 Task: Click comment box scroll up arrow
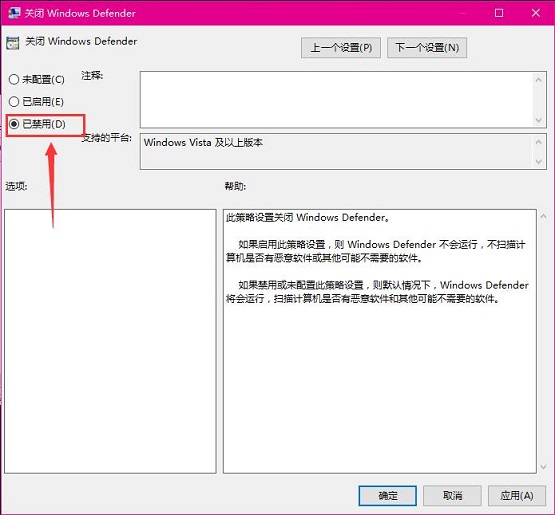[538, 80]
